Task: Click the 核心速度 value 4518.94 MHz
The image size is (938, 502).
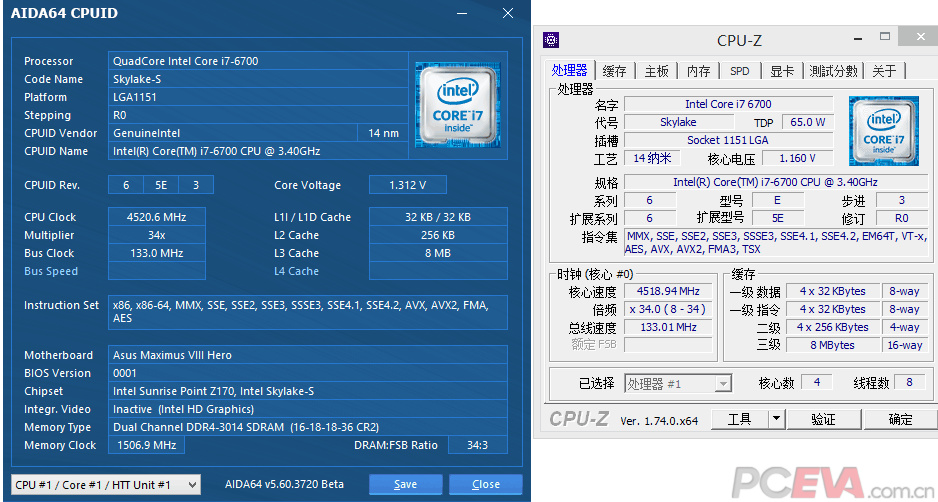Action: pos(668,291)
